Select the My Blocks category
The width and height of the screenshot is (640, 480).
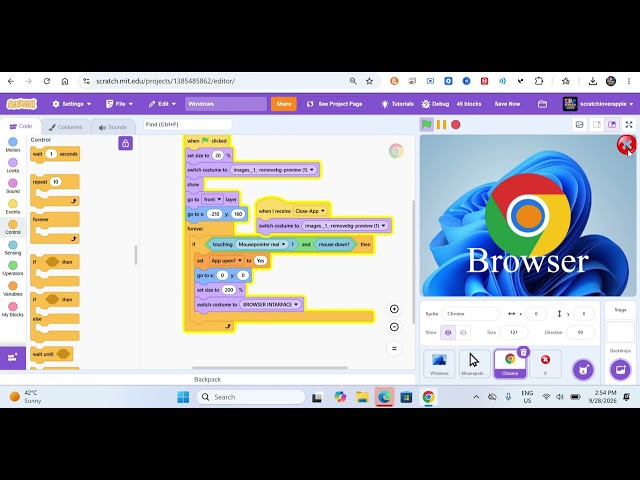coord(13,310)
